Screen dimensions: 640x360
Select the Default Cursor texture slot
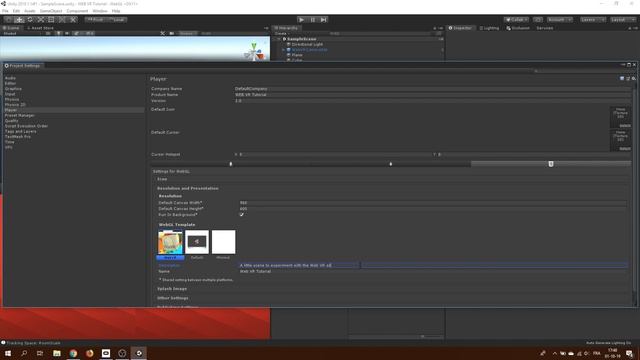pyautogui.click(x=620, y=140)
